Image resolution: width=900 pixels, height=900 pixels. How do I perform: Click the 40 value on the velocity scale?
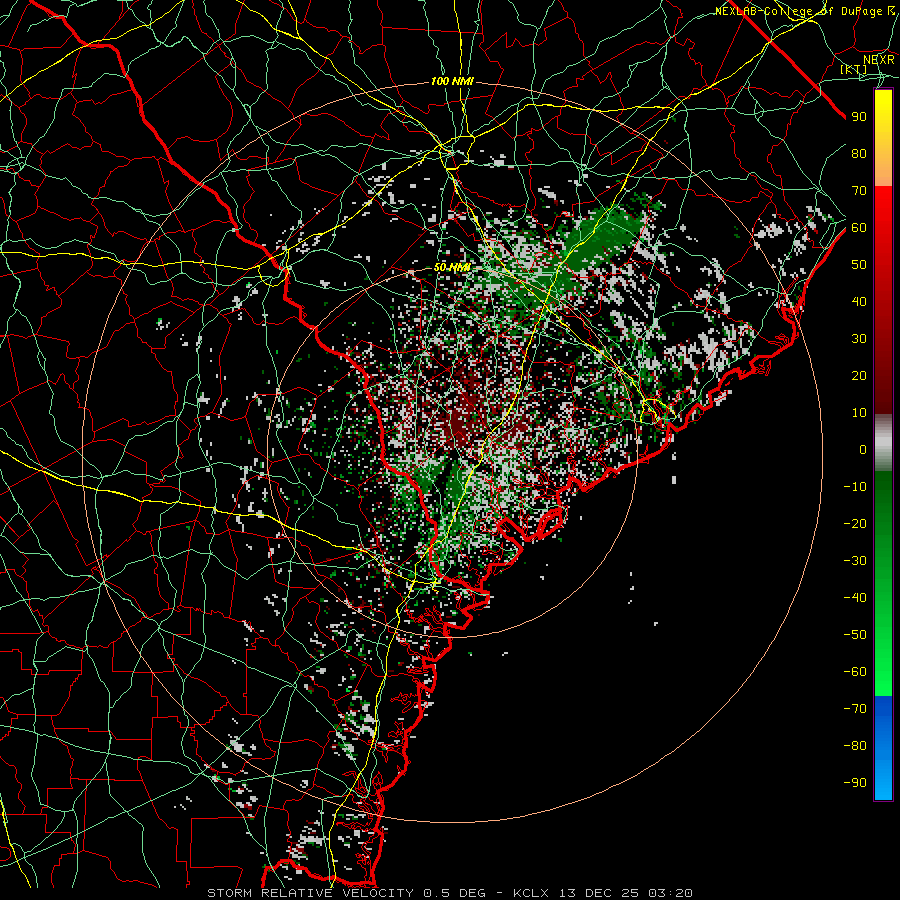point(859,301)
